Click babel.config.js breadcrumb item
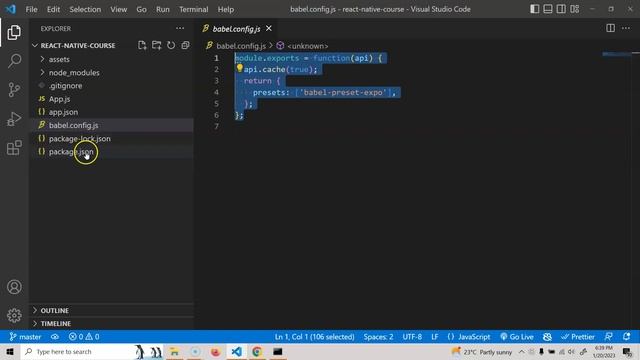 pyautogui.click(x=241, y=46)
